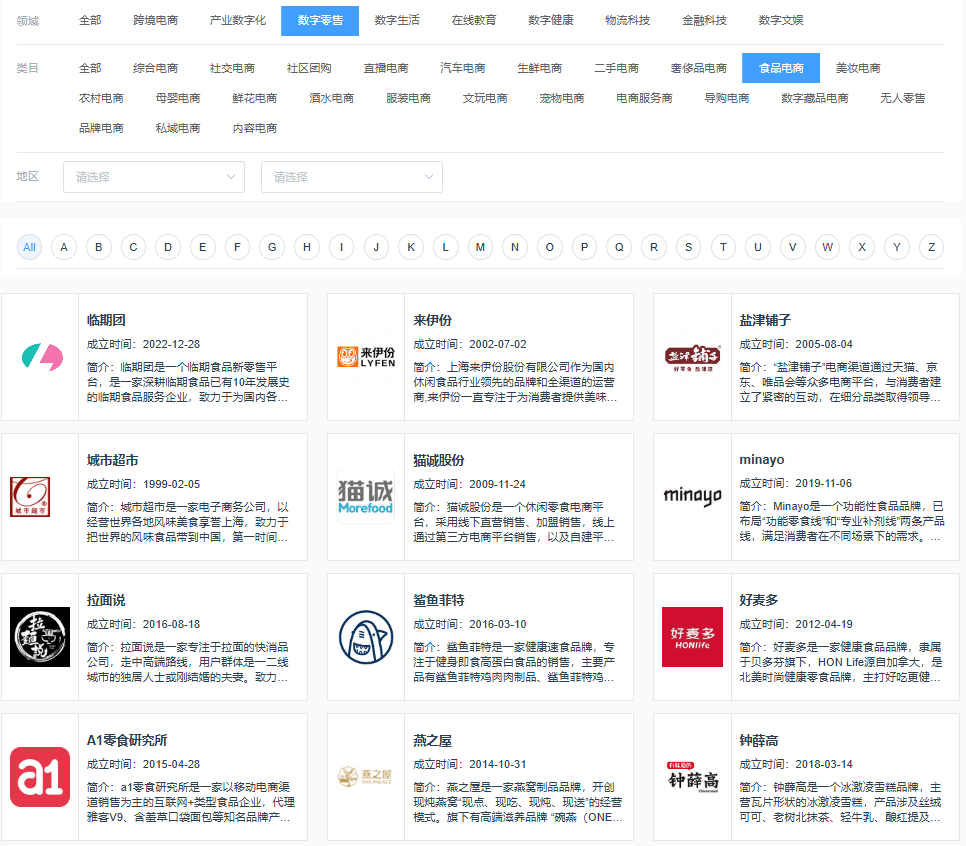The height and width of the screenshot is (846, 966).
Task: Filter by 酒水电商 category
Action: click(x=331, y=98)
